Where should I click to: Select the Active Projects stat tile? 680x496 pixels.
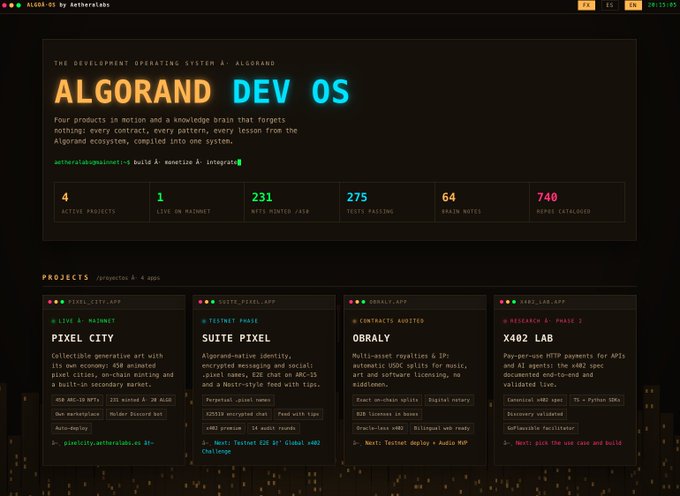pyautogui.click(x=101, y=202)
